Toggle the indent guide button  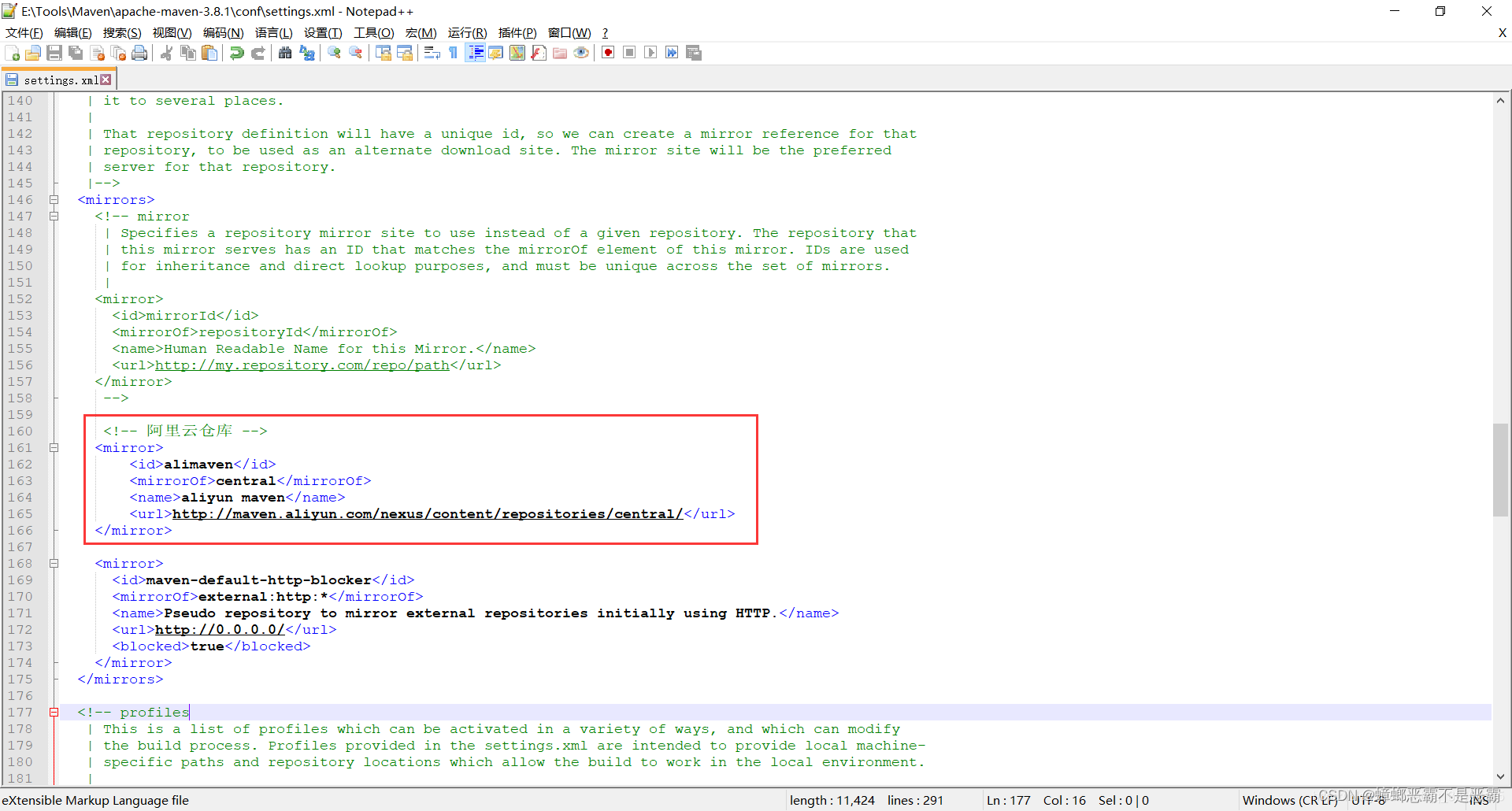click(475, 53)
